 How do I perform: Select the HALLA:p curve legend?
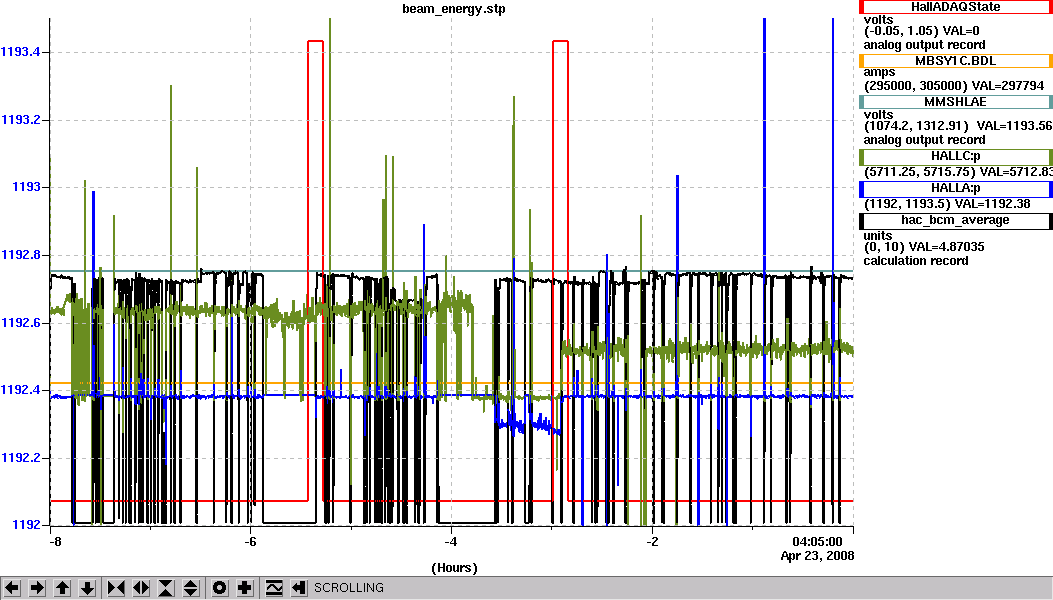(956, 189)
